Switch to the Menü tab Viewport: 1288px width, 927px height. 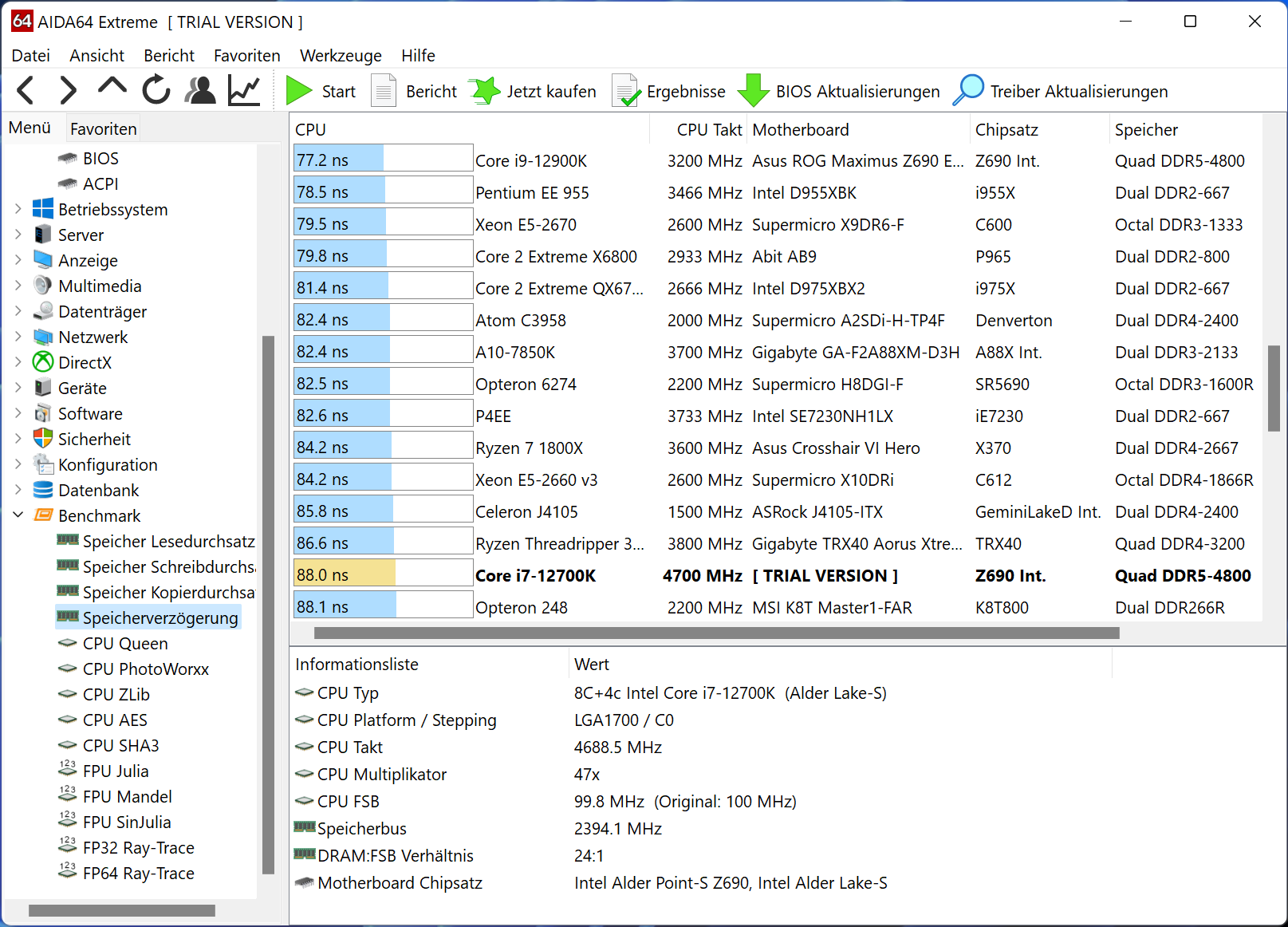[x=31, y=127]
